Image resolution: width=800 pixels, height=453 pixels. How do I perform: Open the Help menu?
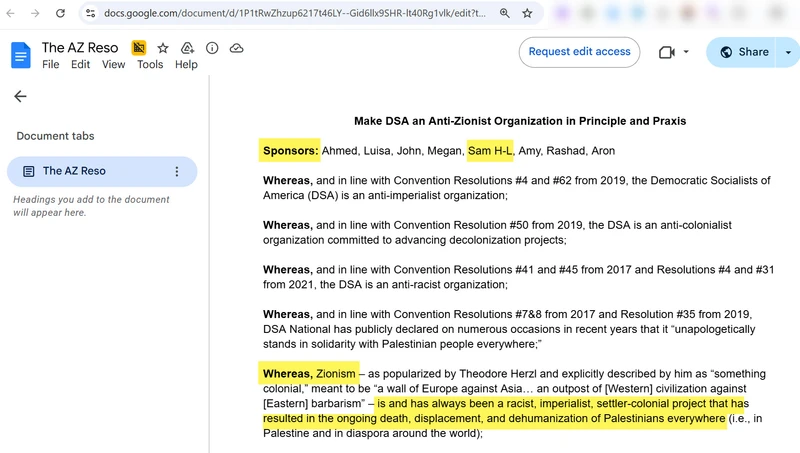186,65
